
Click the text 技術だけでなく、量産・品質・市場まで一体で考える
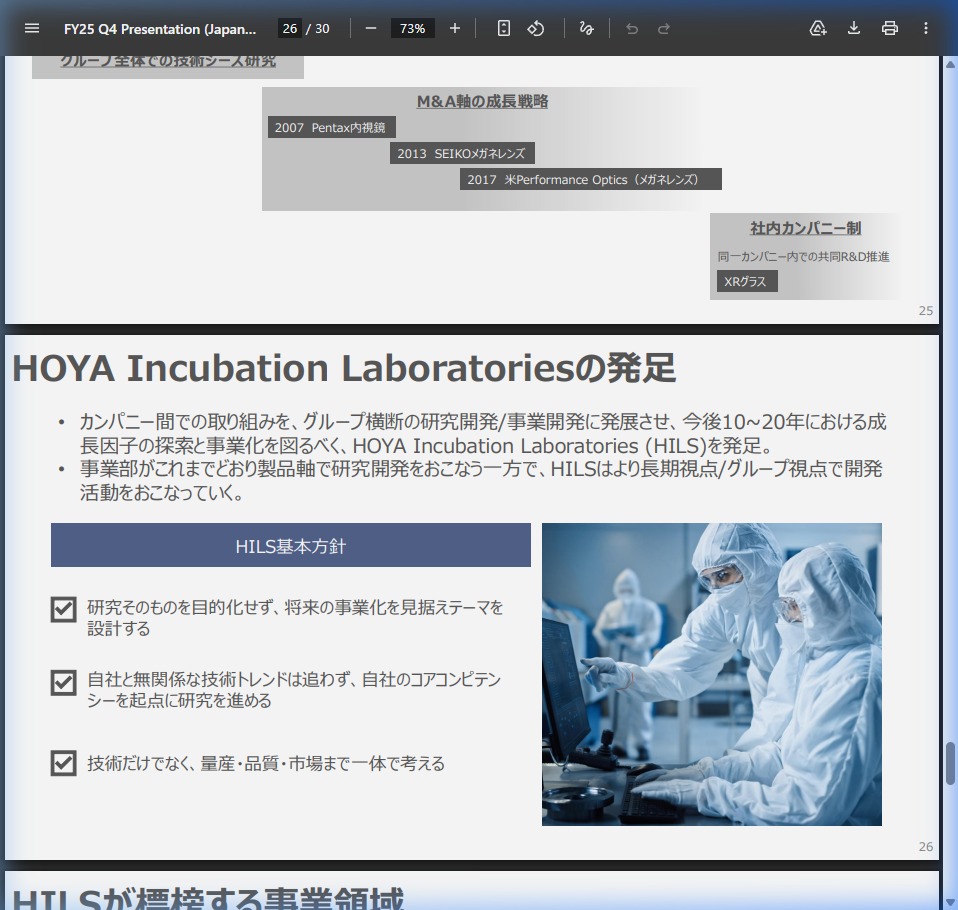[x=266, y=763]
